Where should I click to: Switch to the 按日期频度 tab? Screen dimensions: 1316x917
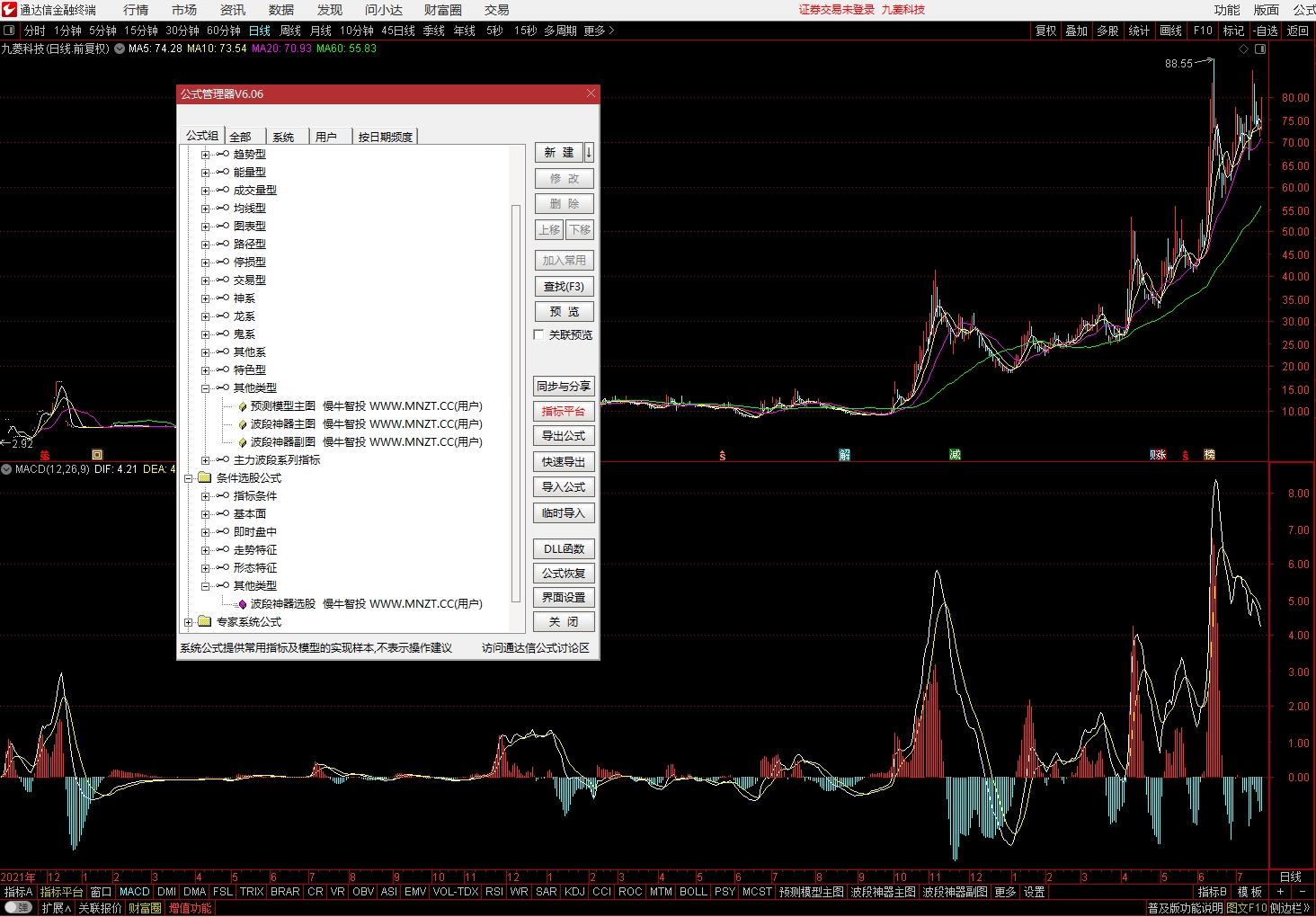coord(386,137)
